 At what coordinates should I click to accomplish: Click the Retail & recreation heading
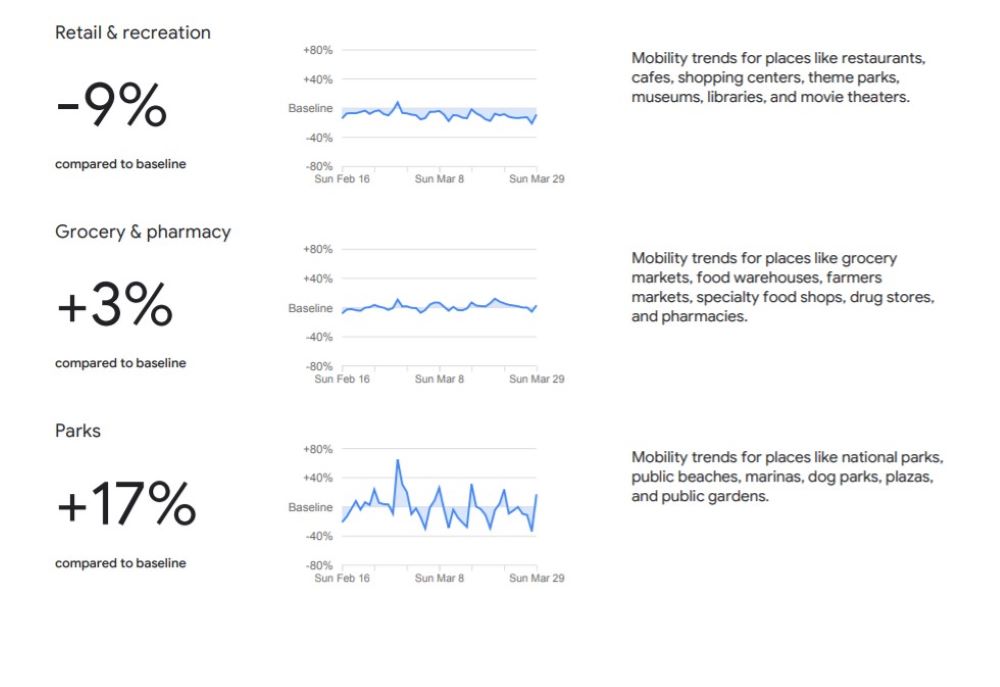(133, 33)
